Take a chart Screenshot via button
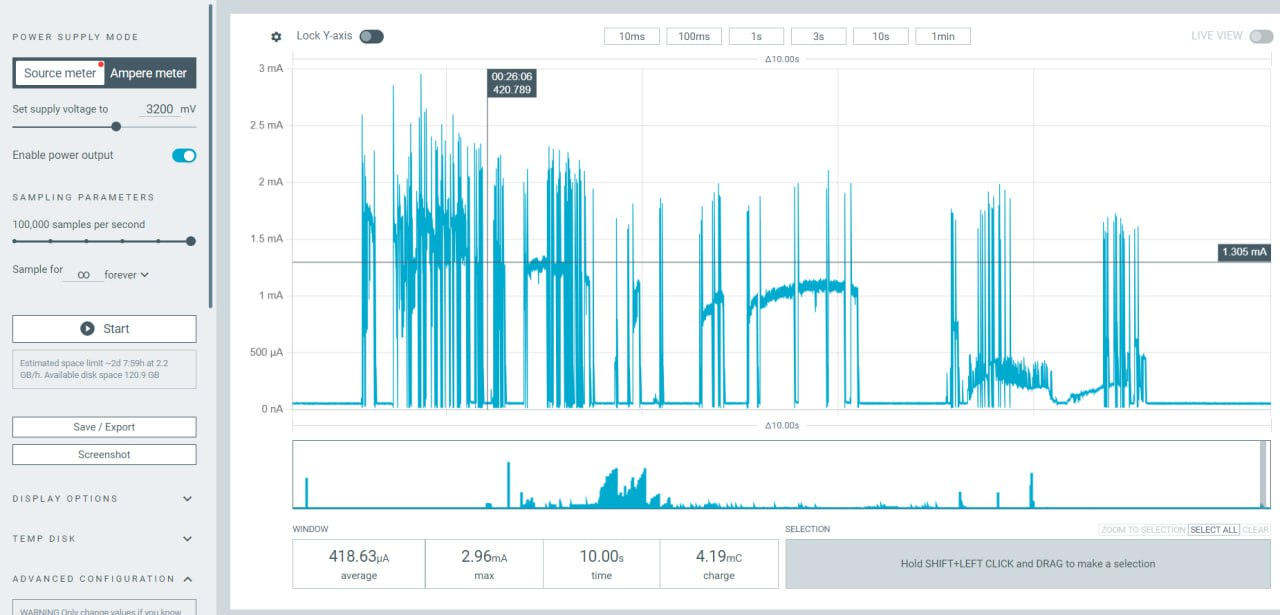This screenshot has width=1280, height=615. click(104, 454)
